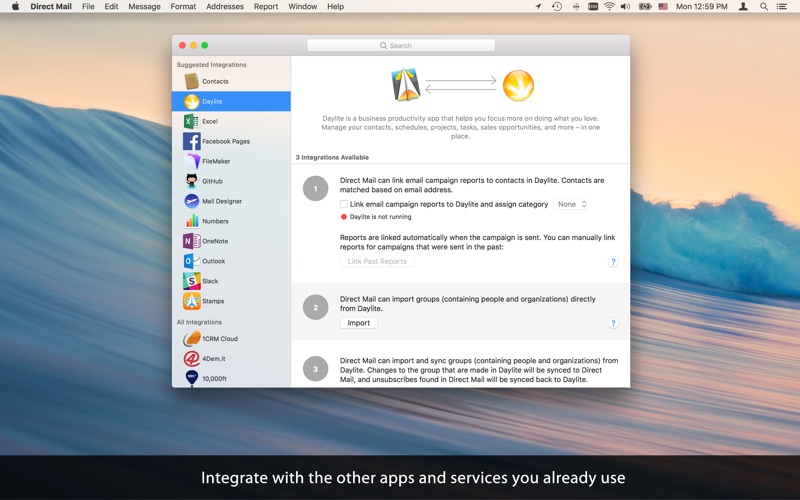Screen dimensions: 800x500
Task: Open the Wi-Fi status menu
Action: point(609,6)
